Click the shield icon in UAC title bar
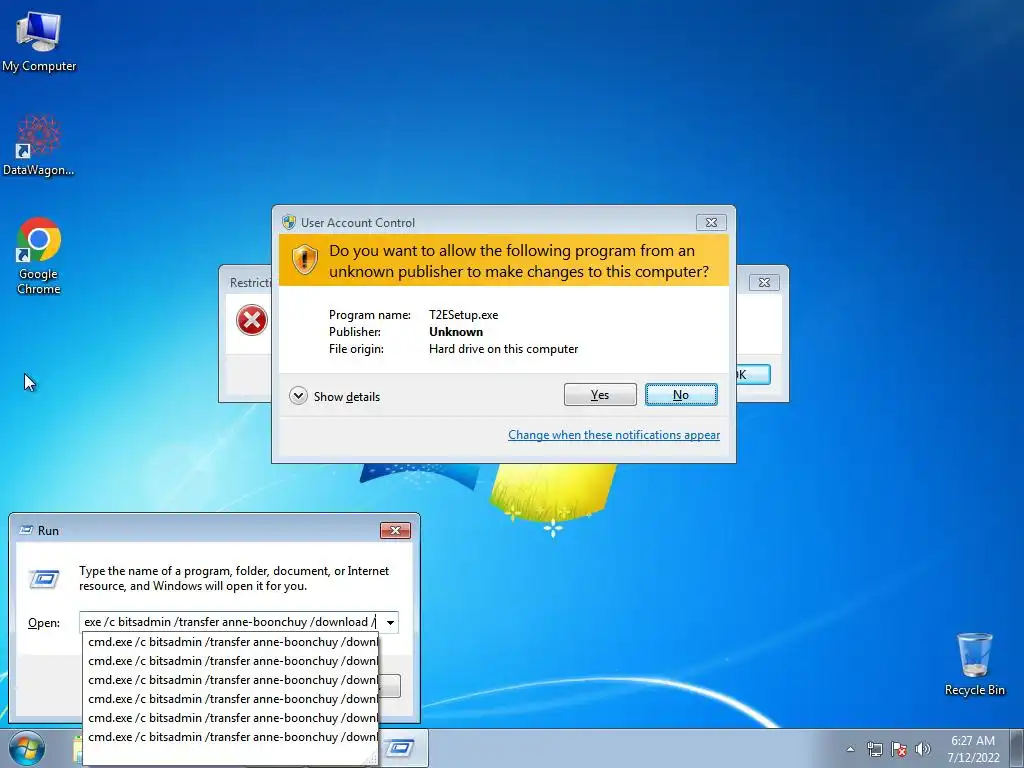 coord(289,222)
